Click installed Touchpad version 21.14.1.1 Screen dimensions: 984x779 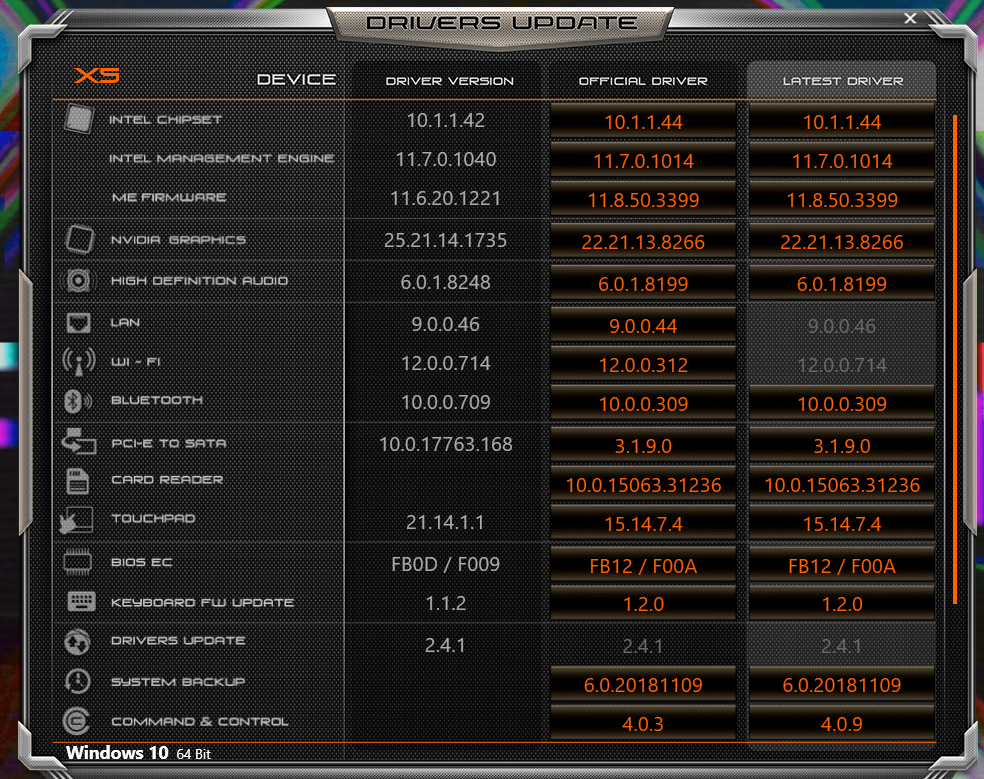tap(445, 522)
